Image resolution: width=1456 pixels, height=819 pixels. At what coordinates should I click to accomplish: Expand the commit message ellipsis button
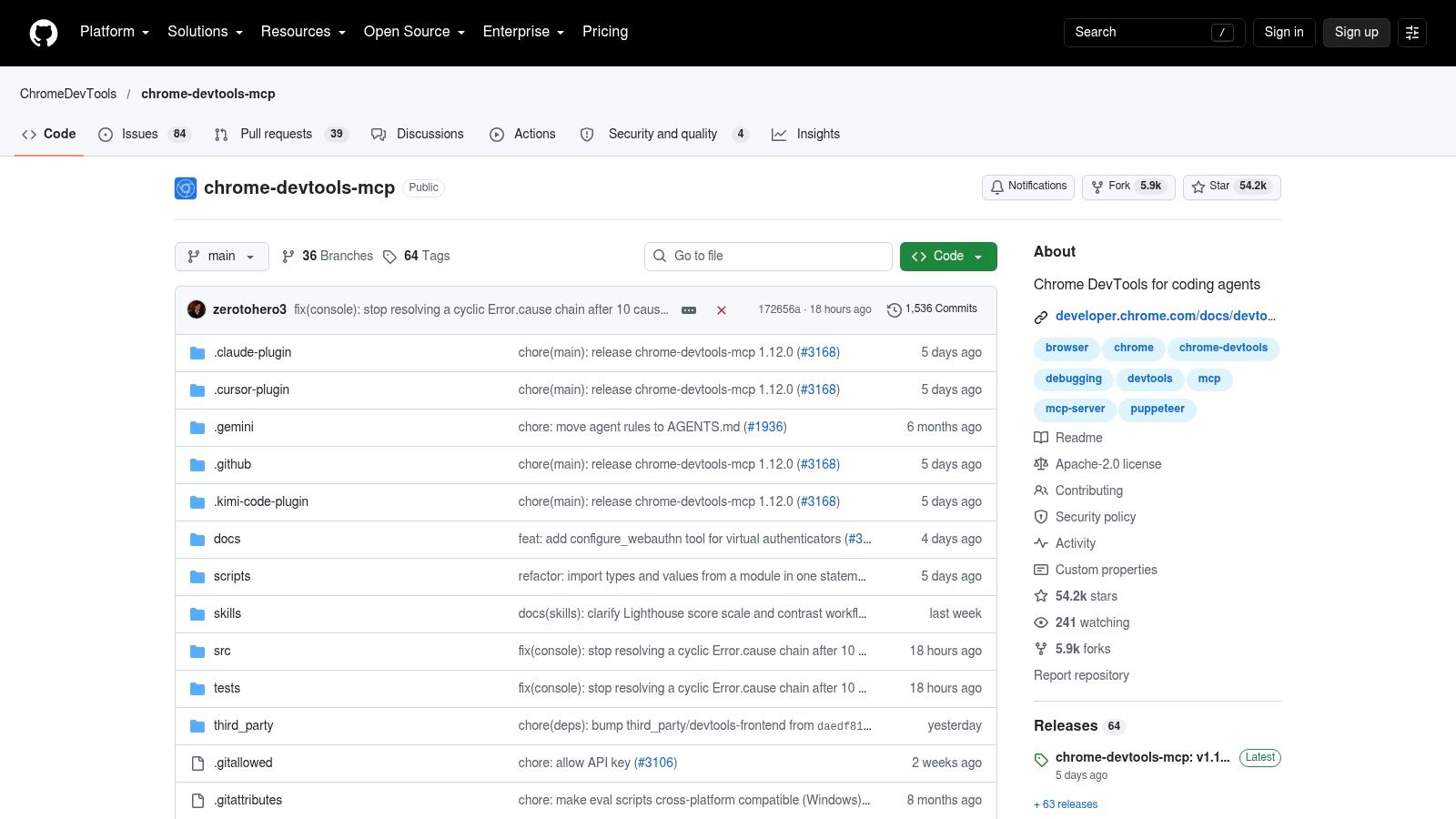[x=689, y=310]
